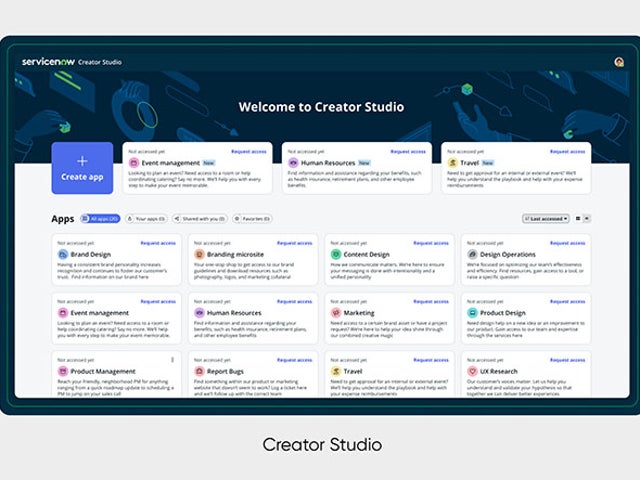Viewport: 640px width, 480px height.
Task: Select the Shared with you filter tab
Action: (x=200, y=219)
